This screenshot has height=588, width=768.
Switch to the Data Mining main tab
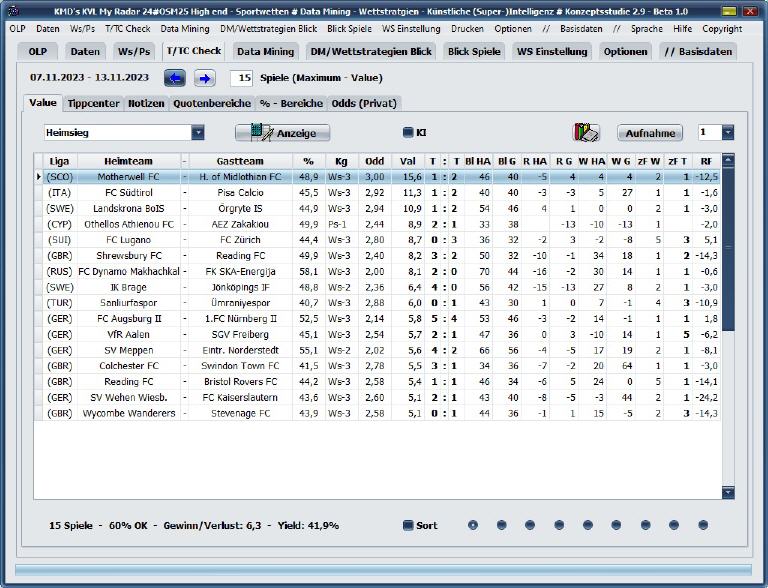click(x=265, y=51)
